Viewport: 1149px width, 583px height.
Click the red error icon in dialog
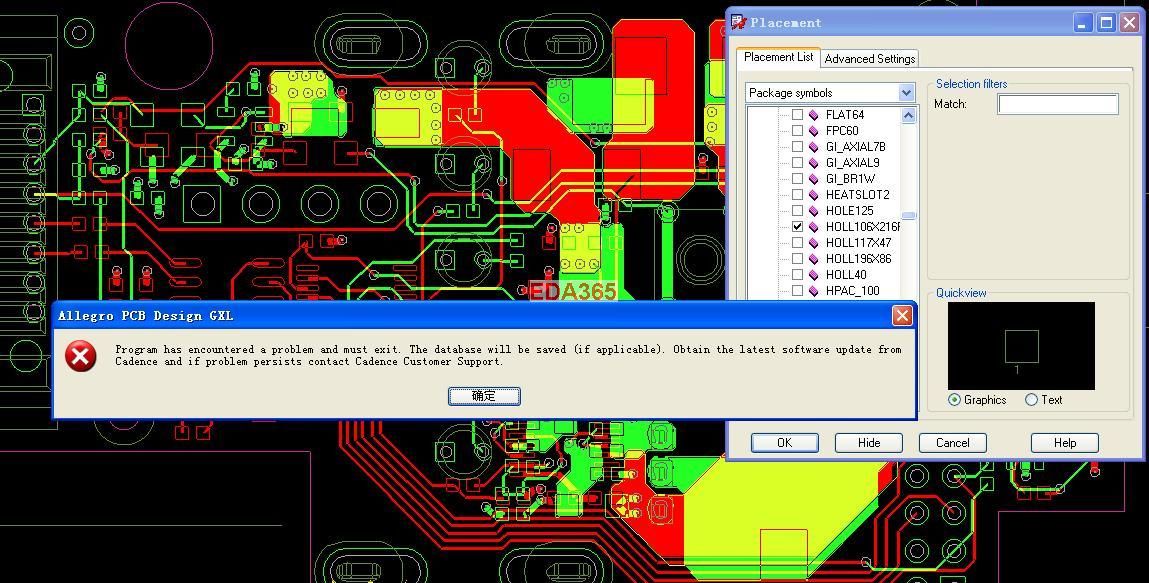81,356
